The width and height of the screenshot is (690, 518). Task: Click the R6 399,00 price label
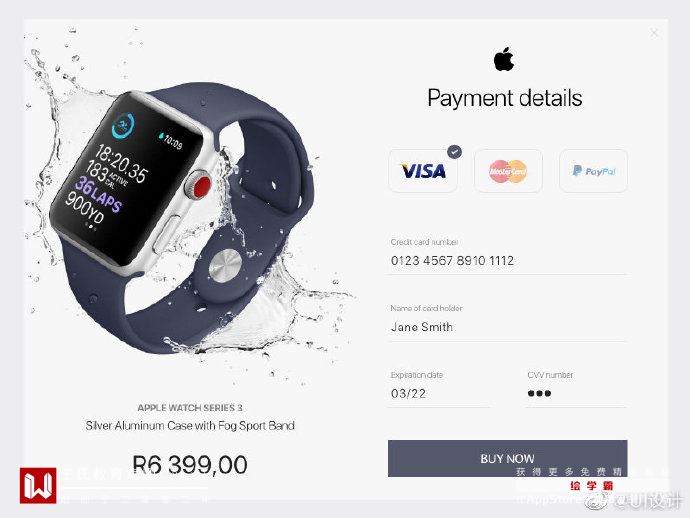click(x=190, y=465)
